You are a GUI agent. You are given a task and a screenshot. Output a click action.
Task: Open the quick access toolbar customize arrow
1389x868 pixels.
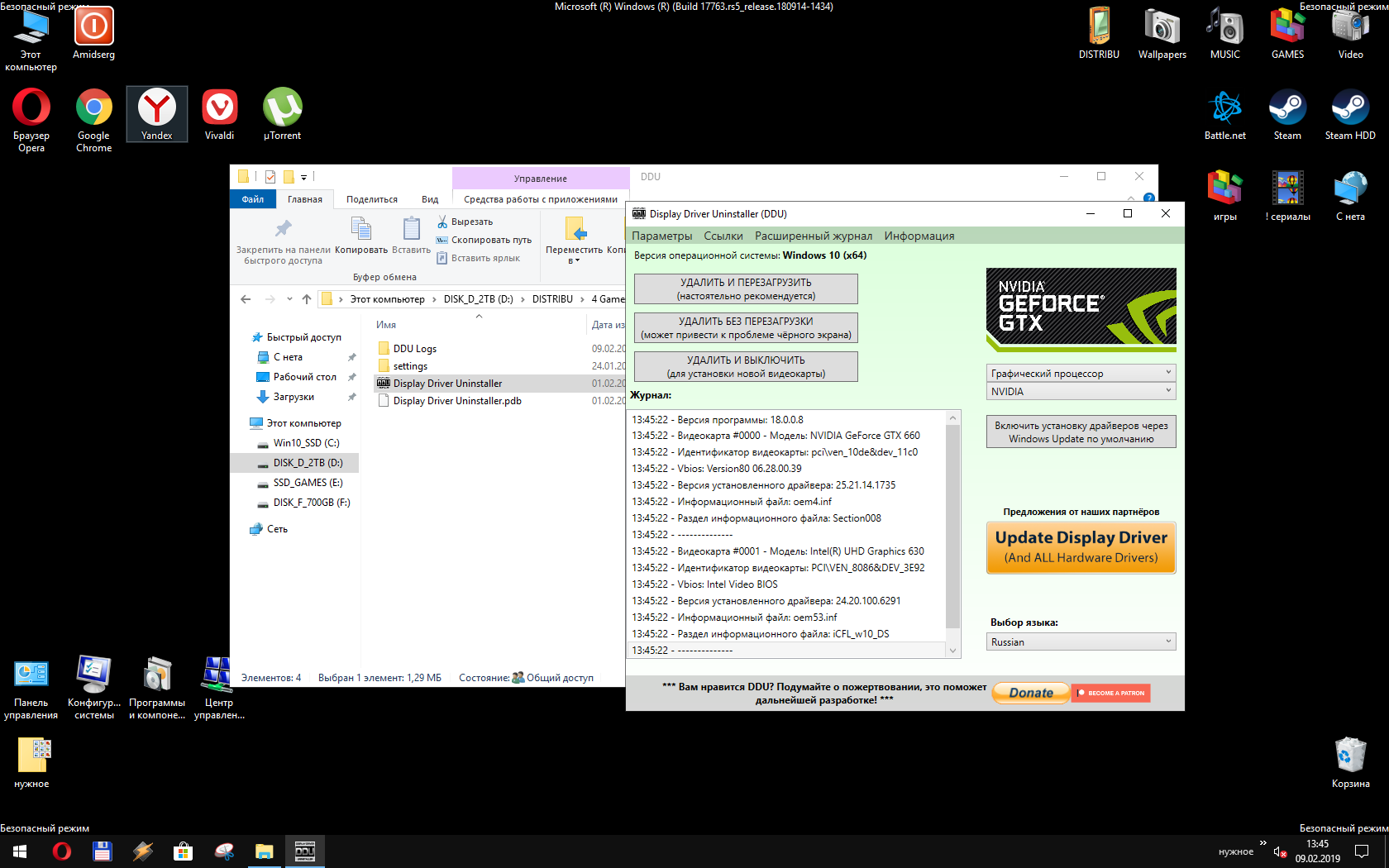coord(303,177)
